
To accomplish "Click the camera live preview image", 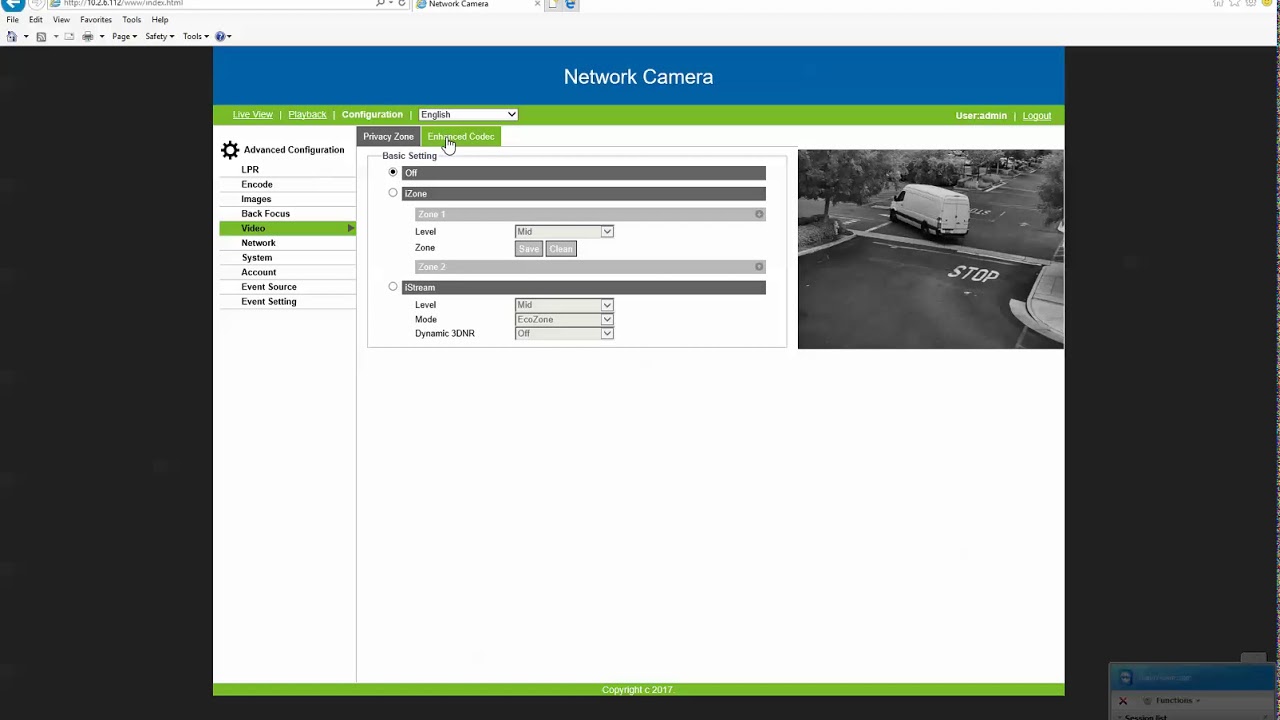I will tap(931, 249).
